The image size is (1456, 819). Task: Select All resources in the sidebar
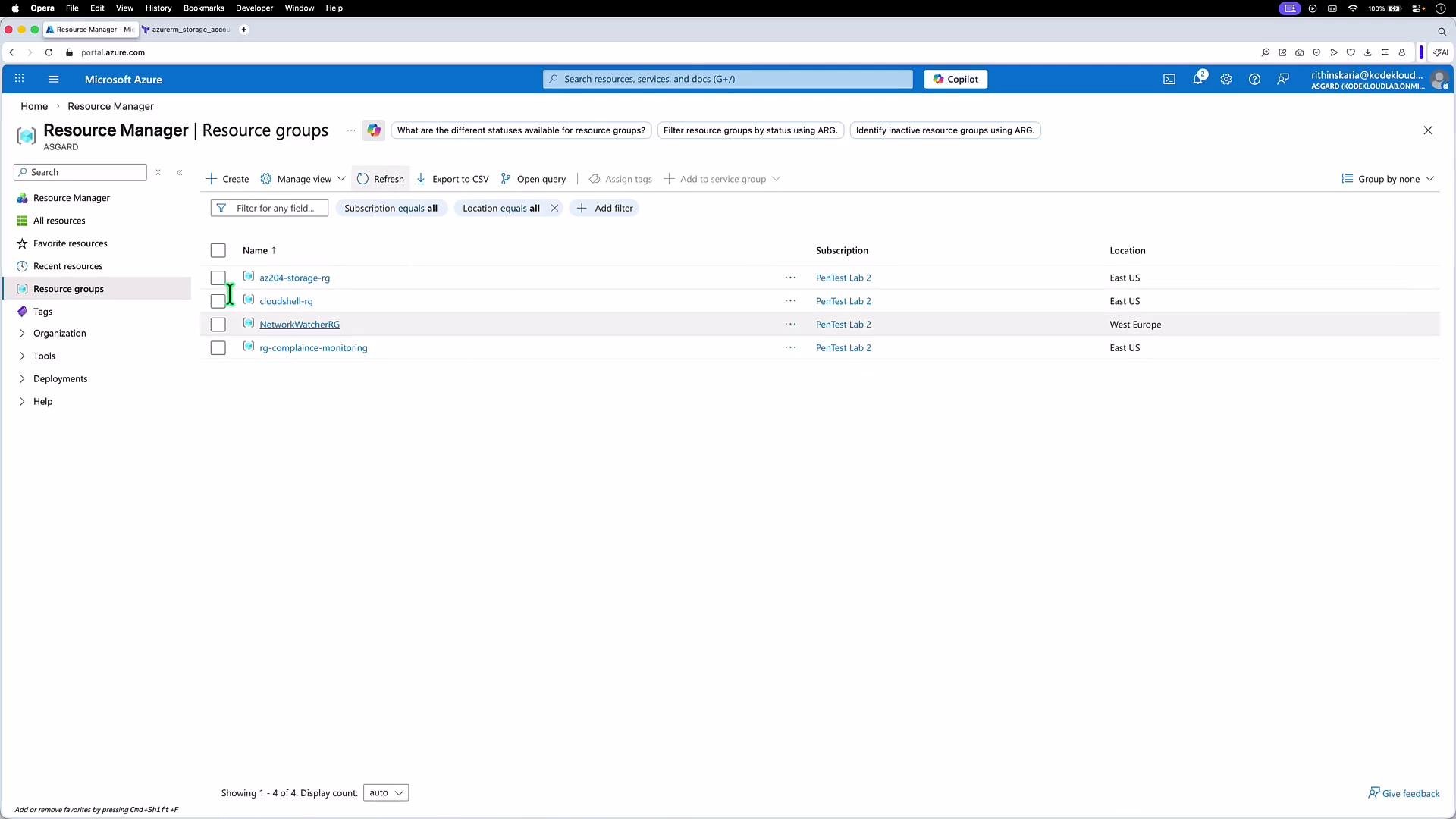pyautogui.click(x=59, y=221)
